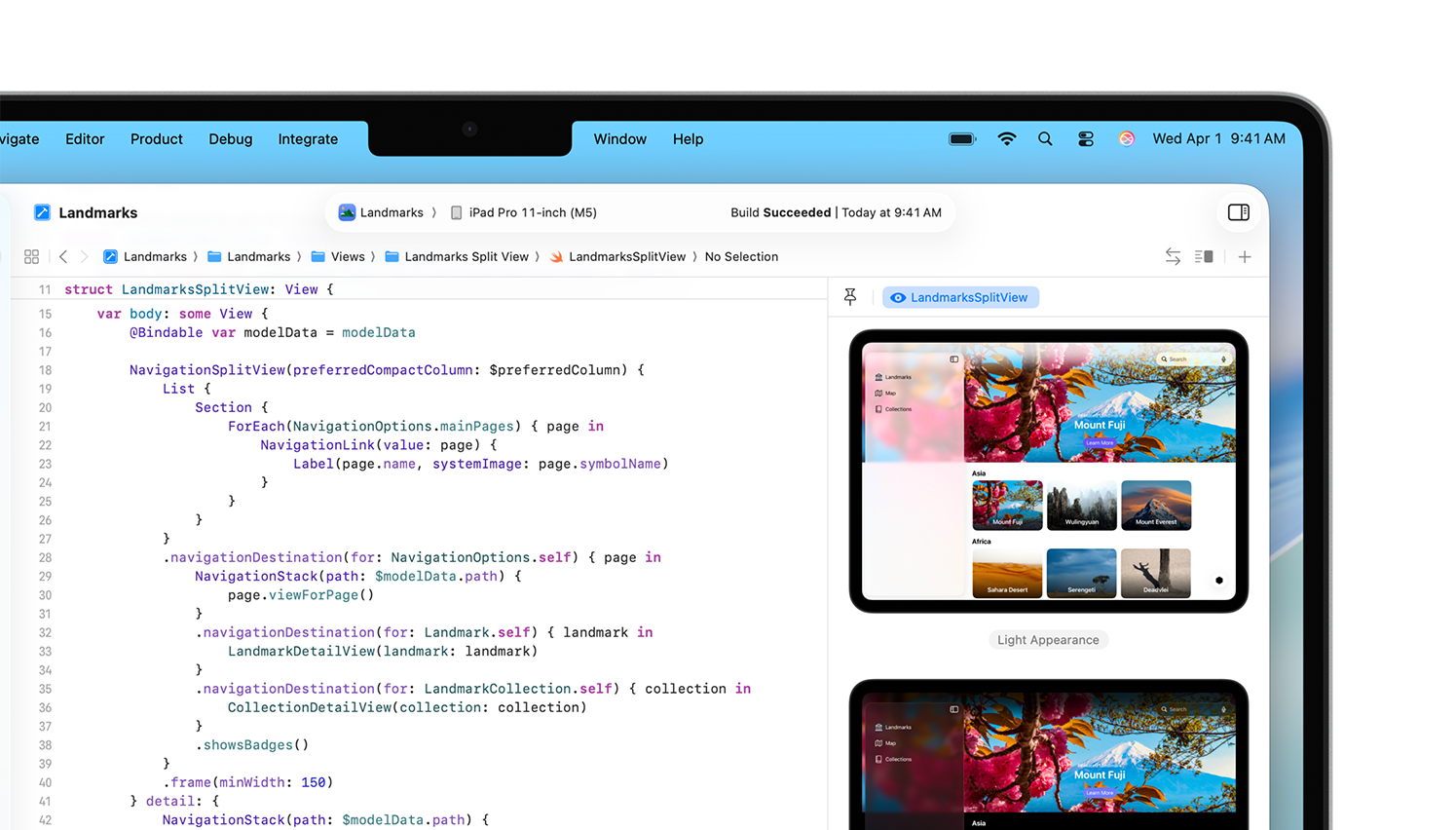Click the No Selection breadcrumb item
This screenshot has width=1456, height=830.
pos(741,257)
